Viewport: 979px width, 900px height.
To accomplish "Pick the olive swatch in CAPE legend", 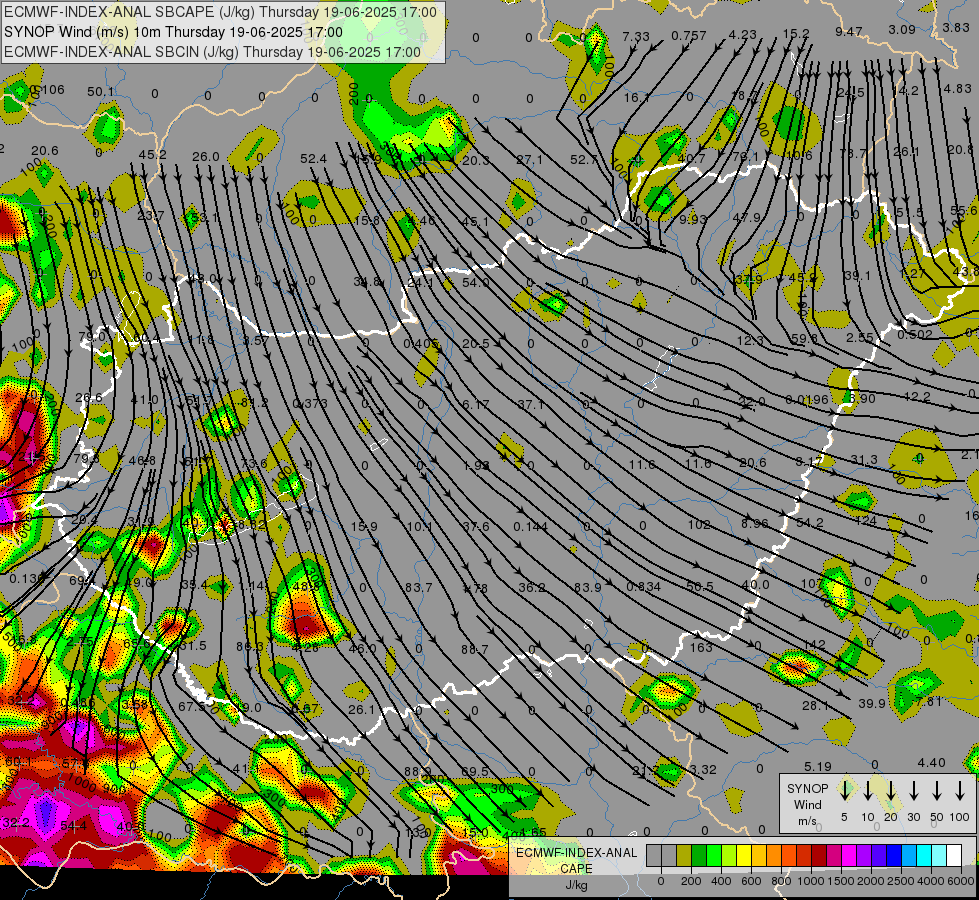I will [684, 856].
